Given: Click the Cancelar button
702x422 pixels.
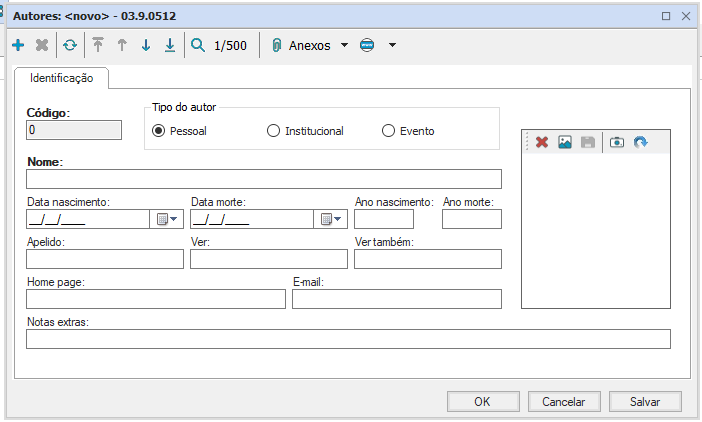Looking at the screenshot, I should click(x=563, y=401).
